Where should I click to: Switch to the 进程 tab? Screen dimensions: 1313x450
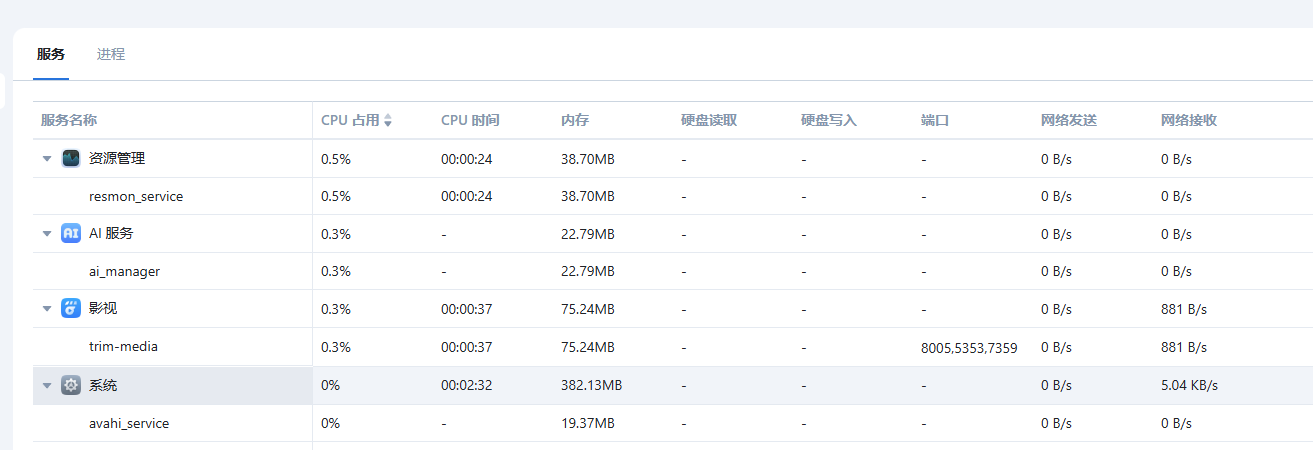[x=111, y=54]
